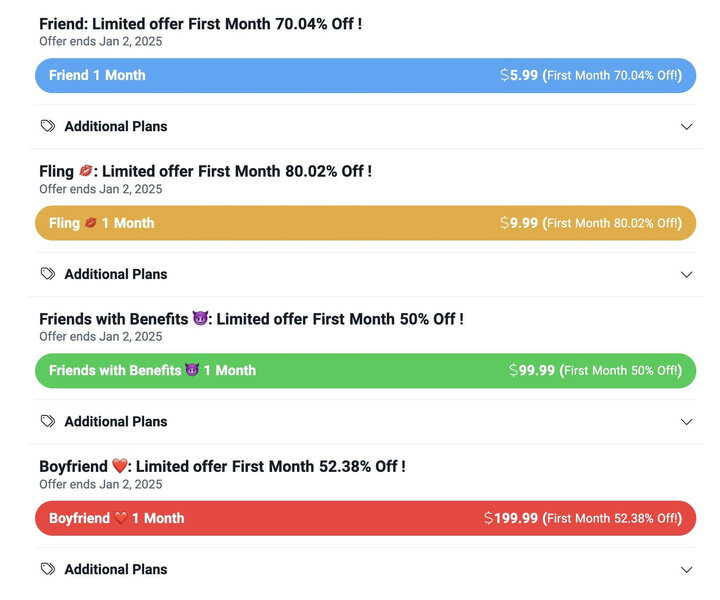This screenshot has height=600, width=720.
Task: Click tag icon under Friends with Benefits
Action: pos(48,422)
